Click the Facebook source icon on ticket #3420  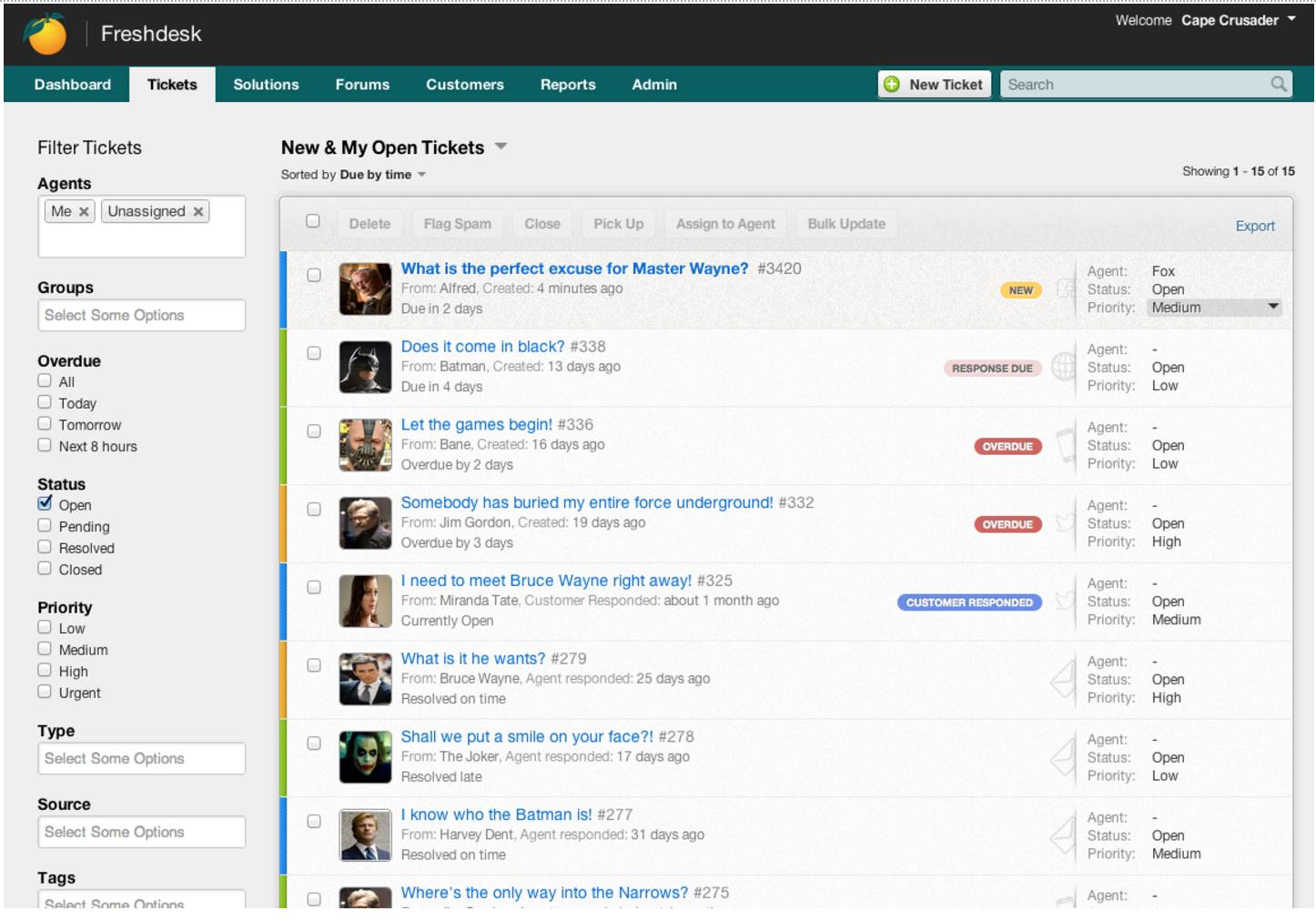click(1065, 288)
